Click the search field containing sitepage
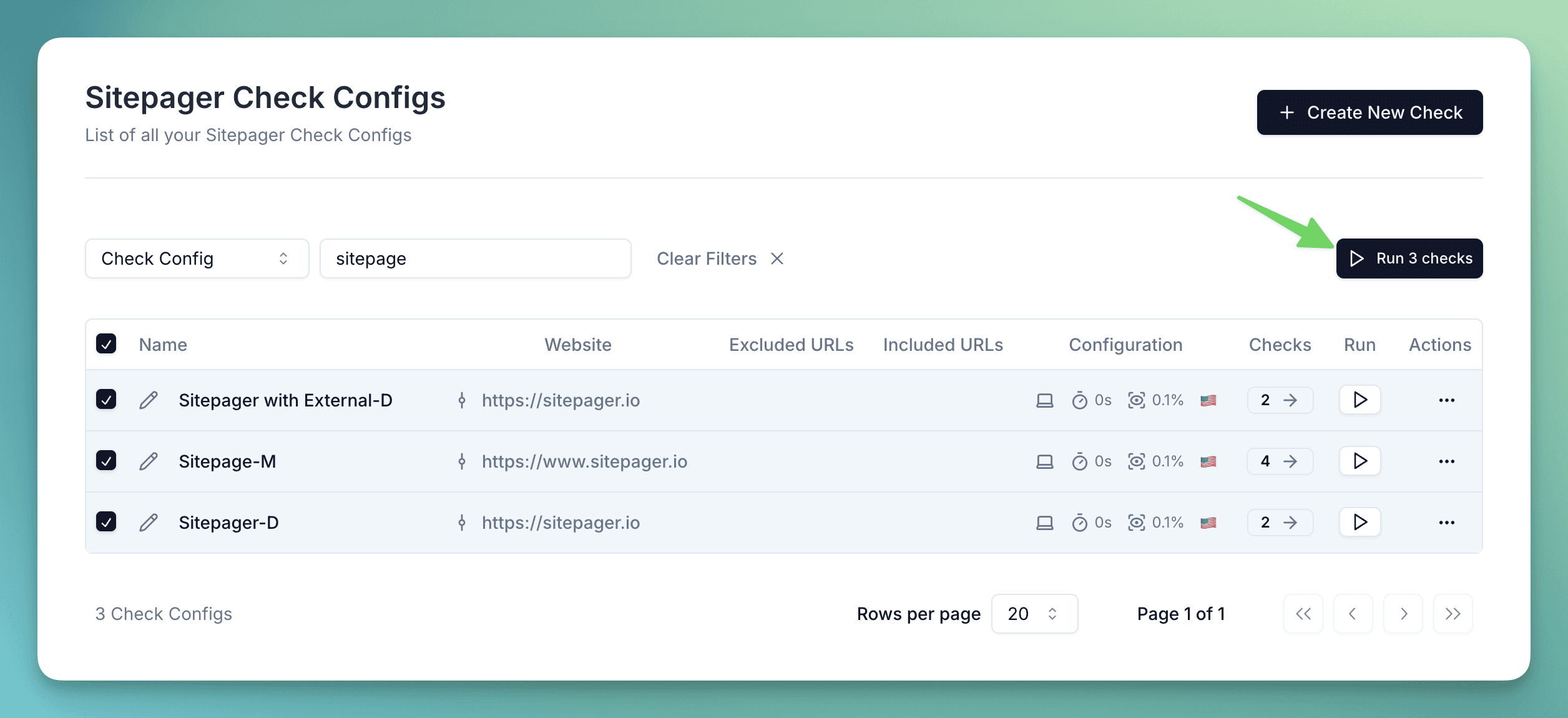This screenshot has width=1568, height=718. tap(476, 258)
